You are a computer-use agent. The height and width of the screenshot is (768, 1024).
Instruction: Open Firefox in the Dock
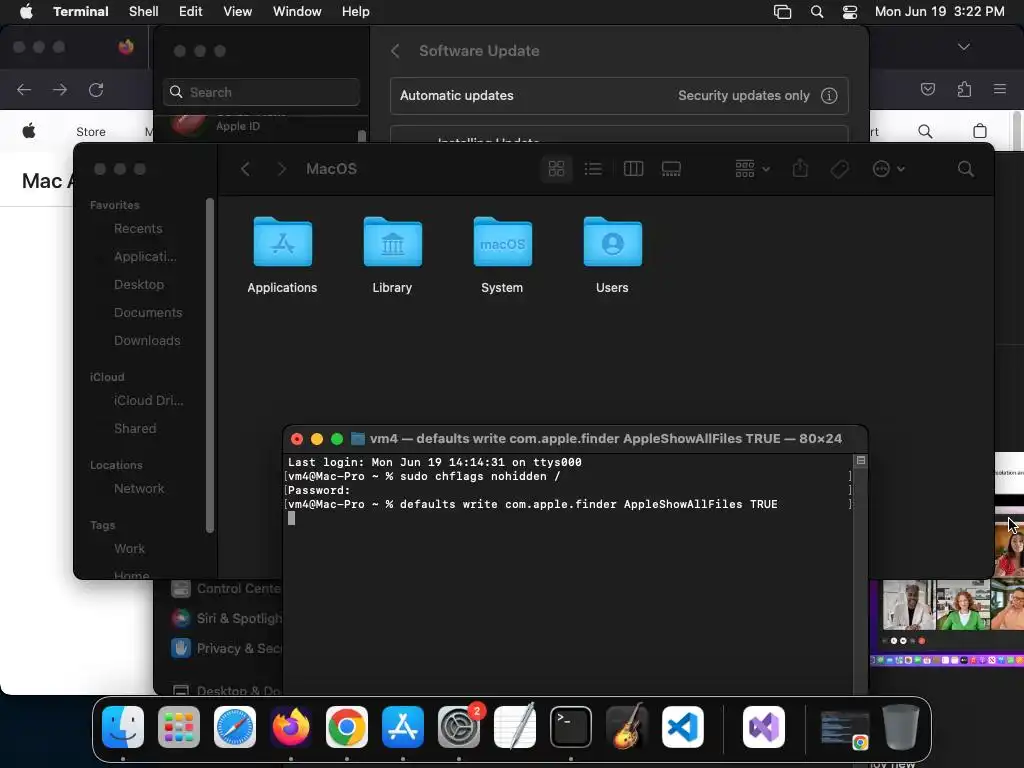coord(291,727)
